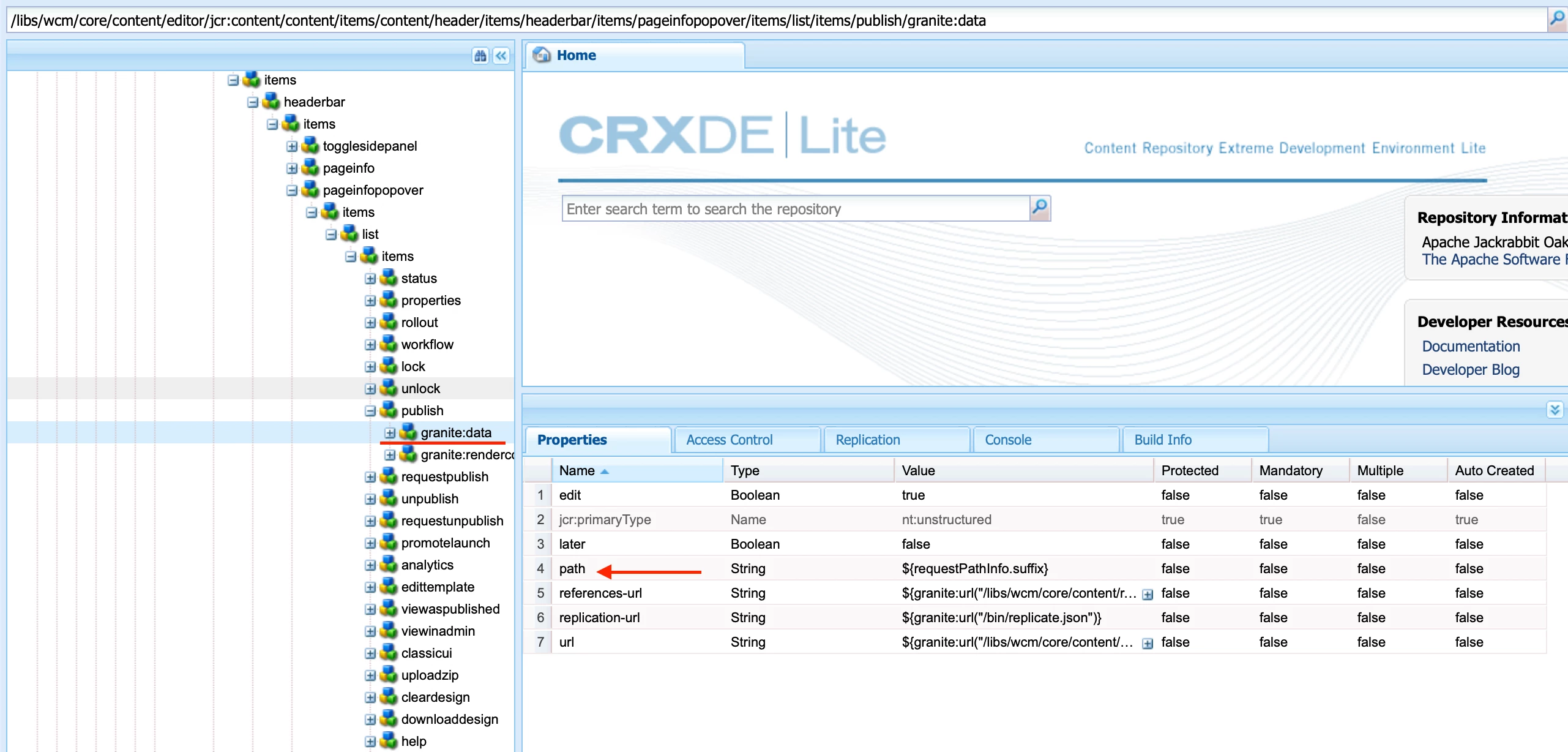Expand the references-url value plus icon
Screen dimensions: 1568x752
point(1148,594)
